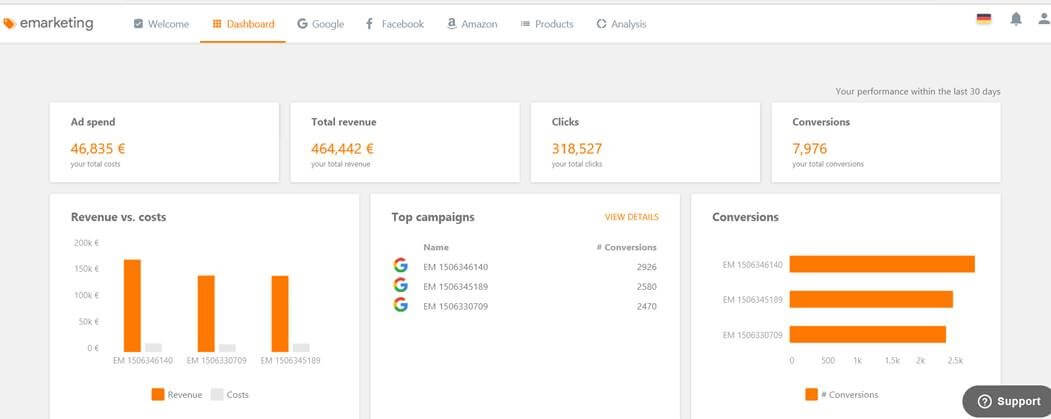Click the 2470 conversions value
1051x419 pixels.
click(x=647, y=306)
